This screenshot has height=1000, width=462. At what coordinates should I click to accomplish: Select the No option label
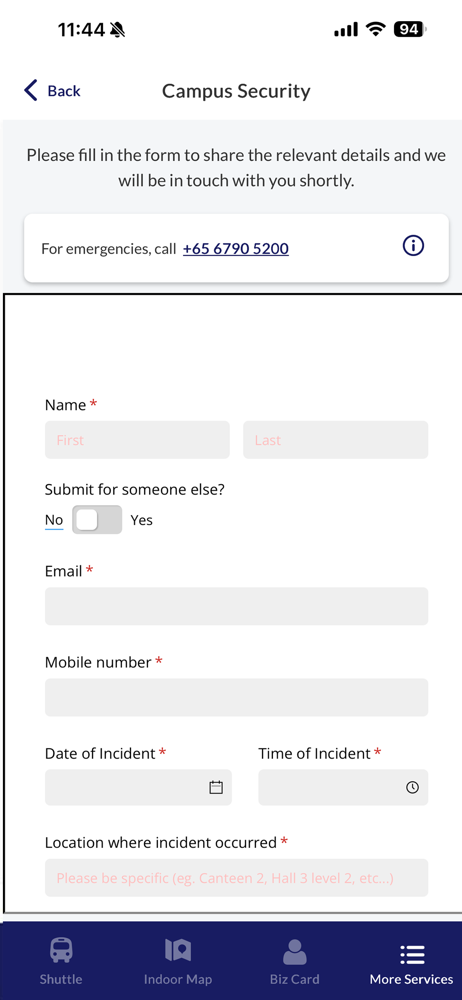coord(54,520)
